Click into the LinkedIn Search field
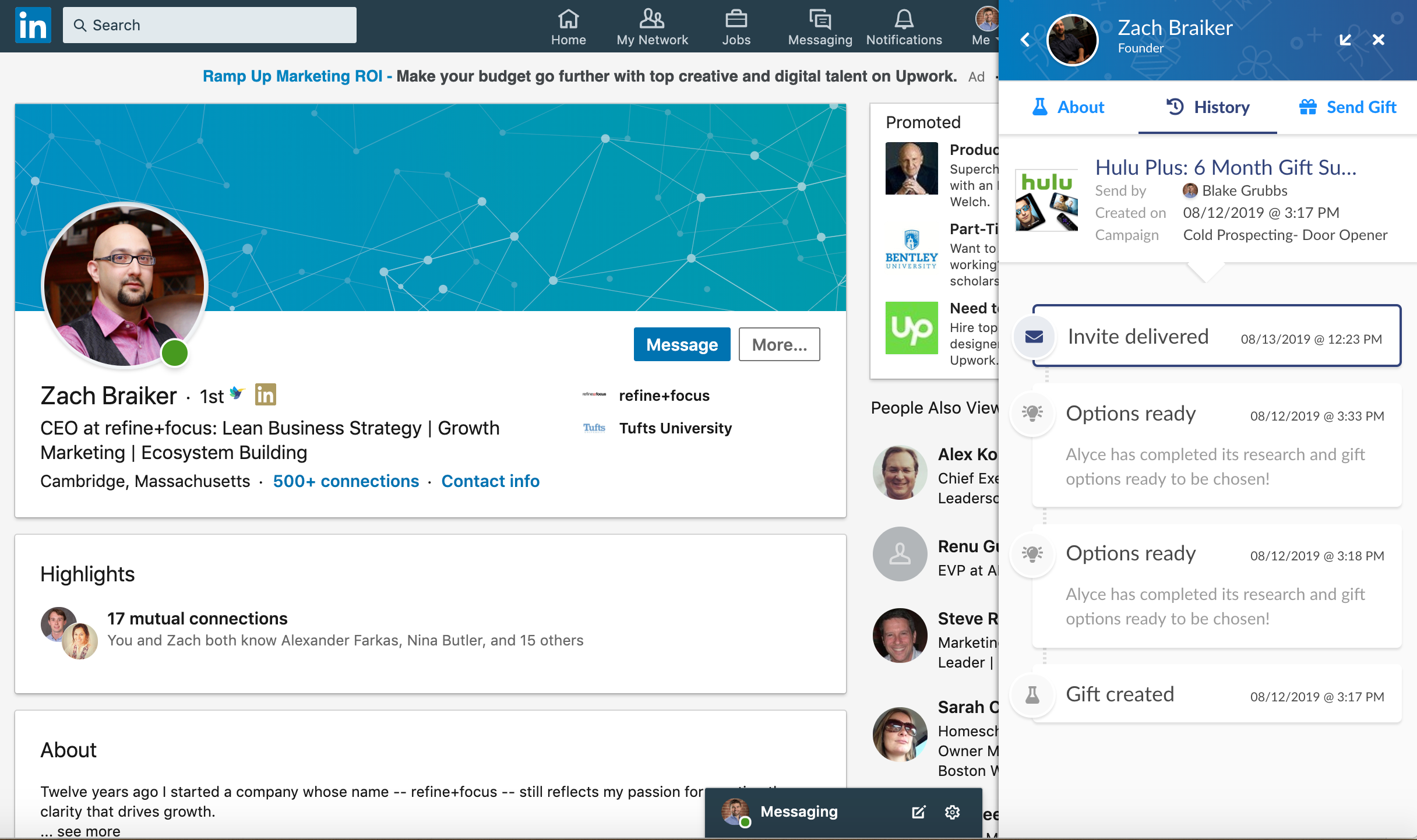Screen dimensions: 1417x840 click(210, 25)
